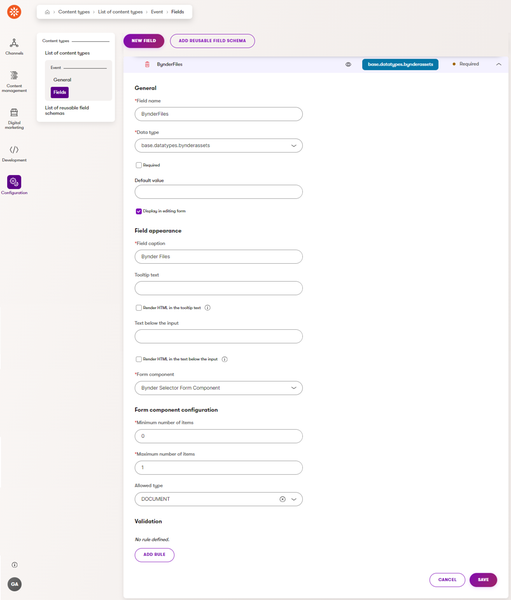This screenshot has width=511, height=600.
Task: Toggle the Required checkbox
Action: pyautogui.click(x=139, y=165)
